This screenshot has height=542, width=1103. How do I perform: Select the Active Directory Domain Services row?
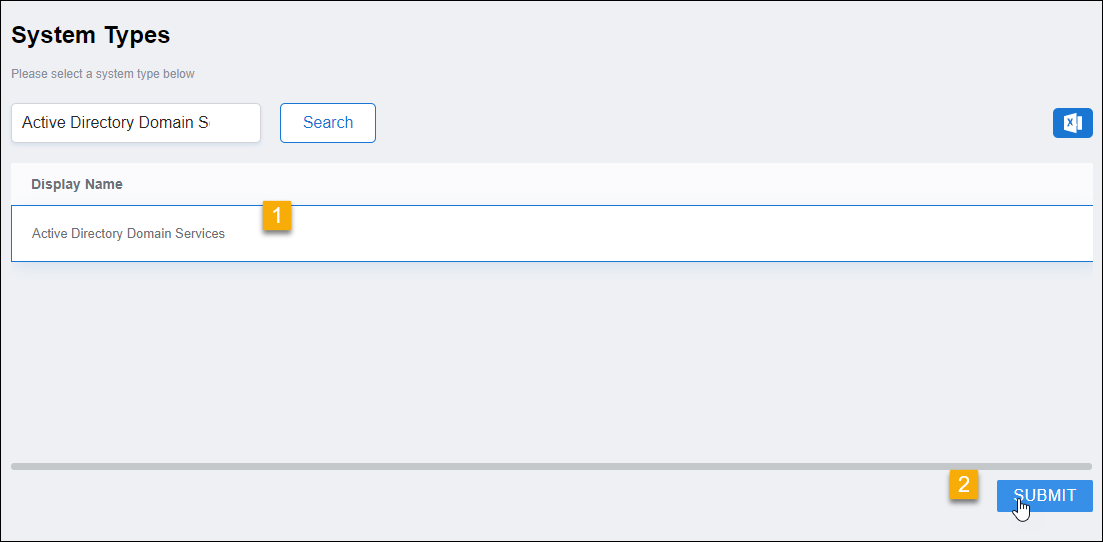550,234
